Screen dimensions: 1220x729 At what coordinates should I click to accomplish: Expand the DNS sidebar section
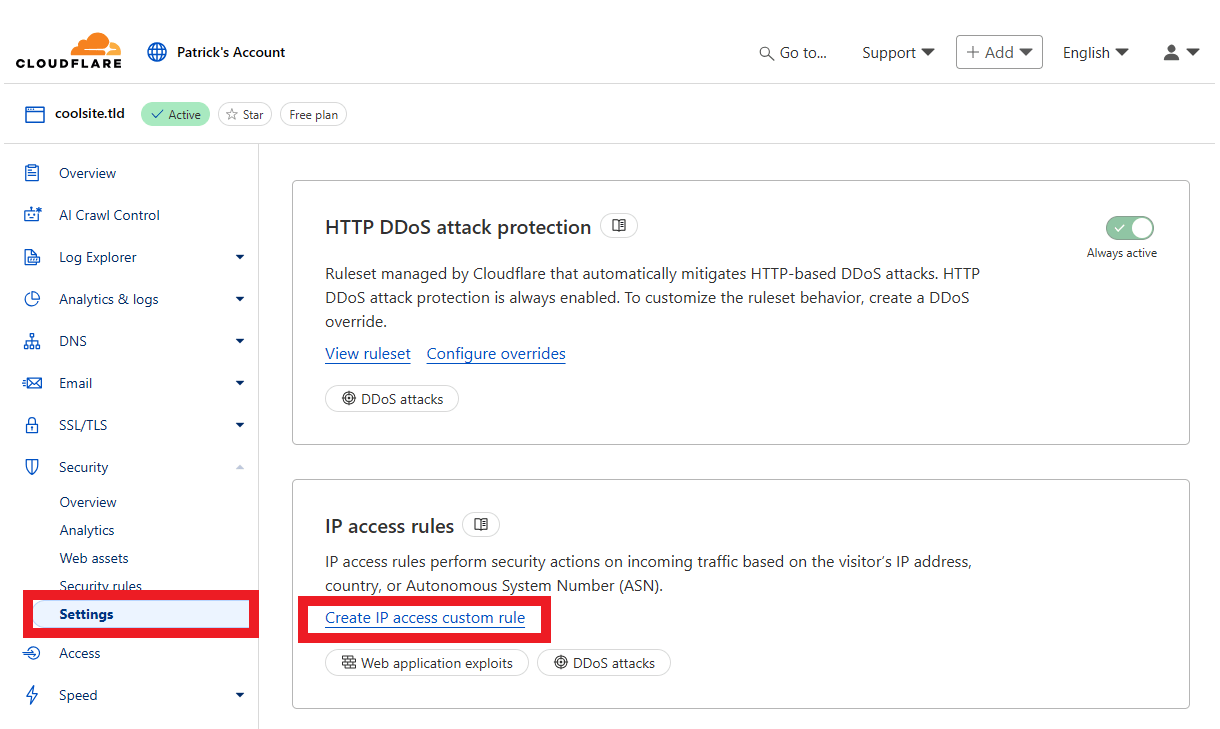239,341
